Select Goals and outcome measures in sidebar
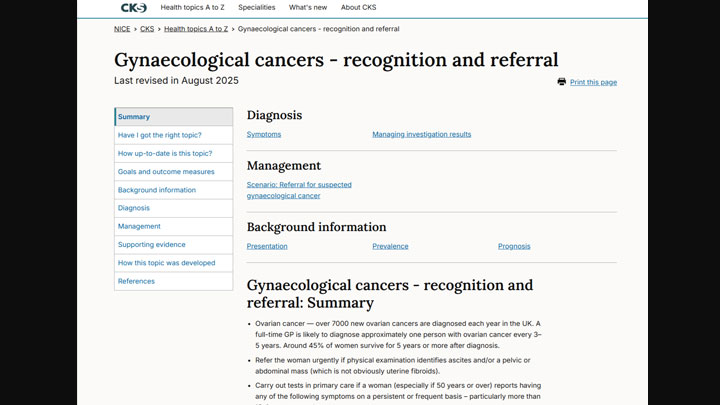Image resolution: width=720 pixels, height=405 pixels. click(x=166, y=172)
